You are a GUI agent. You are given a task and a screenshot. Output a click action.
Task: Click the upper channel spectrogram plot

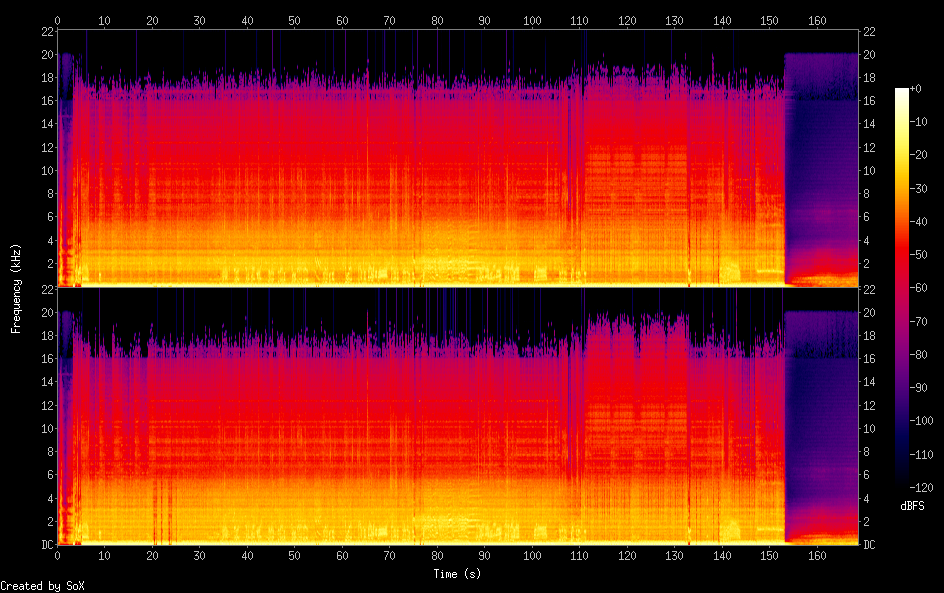click(458, 158)
